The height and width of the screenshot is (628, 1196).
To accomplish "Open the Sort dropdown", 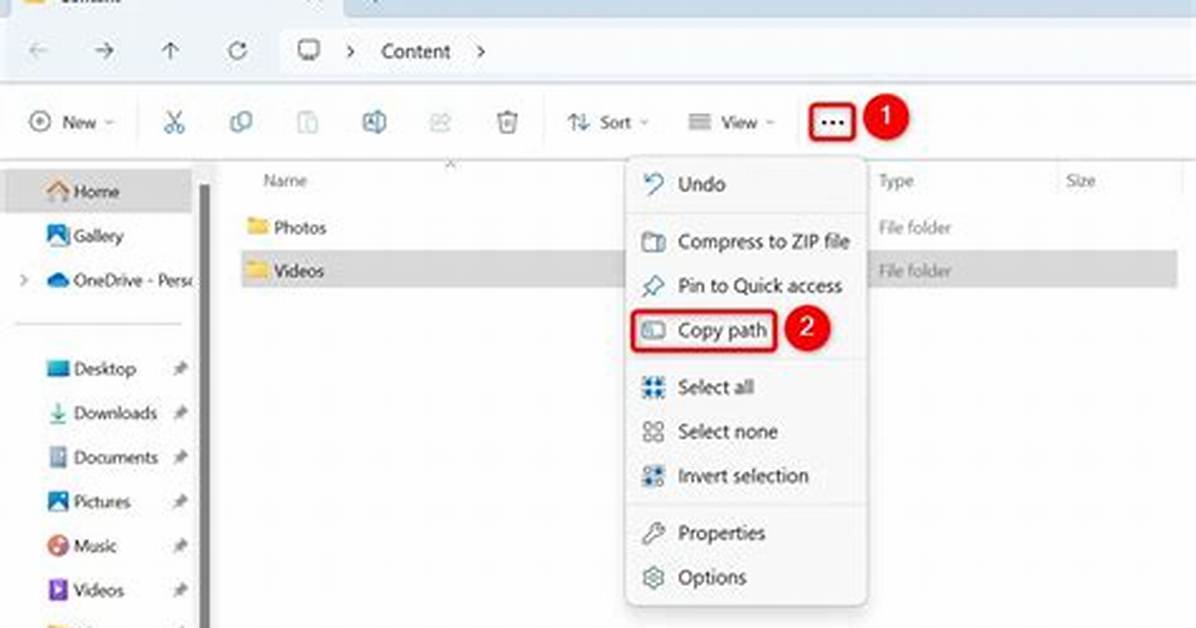I will tap(608, 122).
